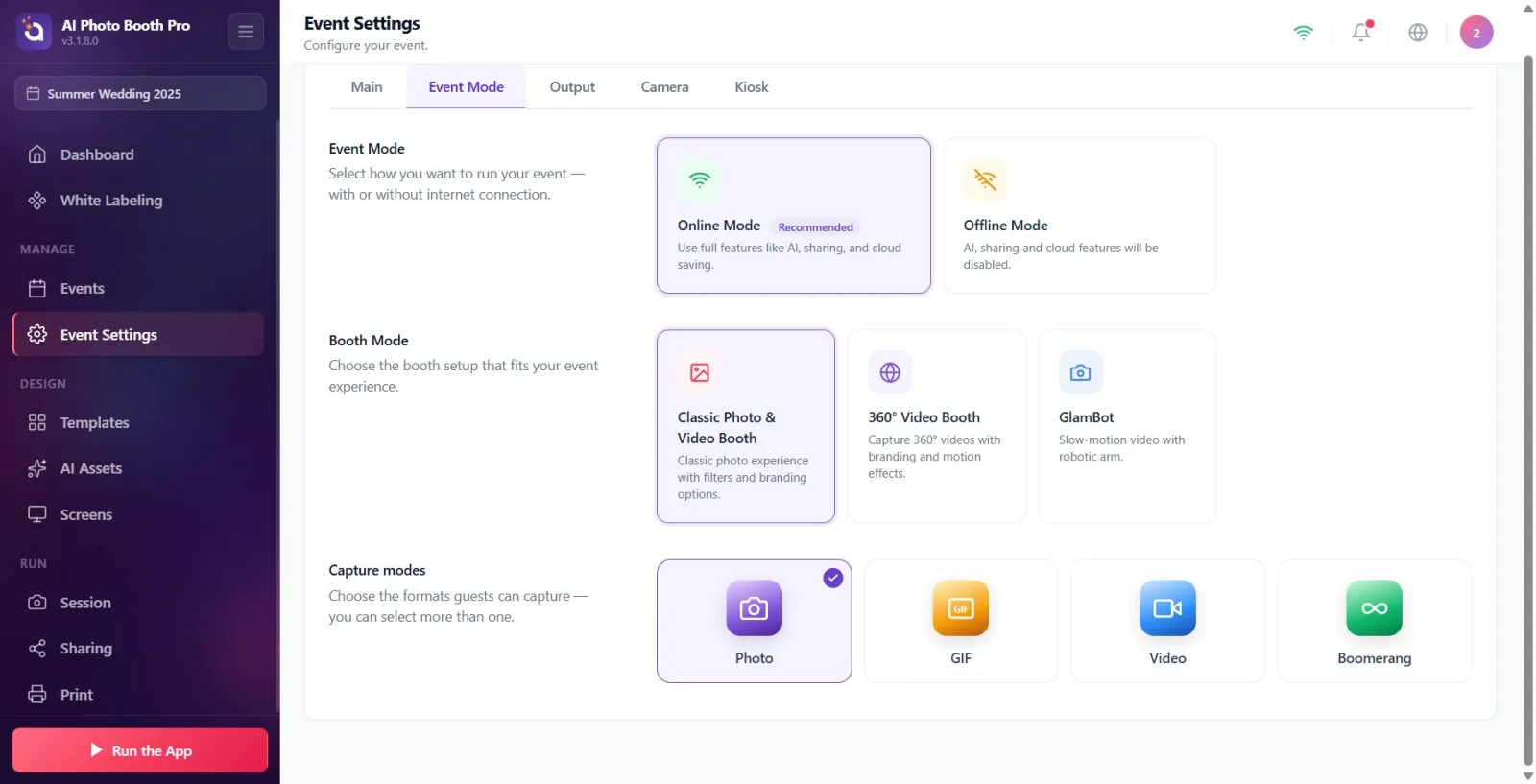
Task: Click the GIF capture mode icon
Action: tap(961, 607)
